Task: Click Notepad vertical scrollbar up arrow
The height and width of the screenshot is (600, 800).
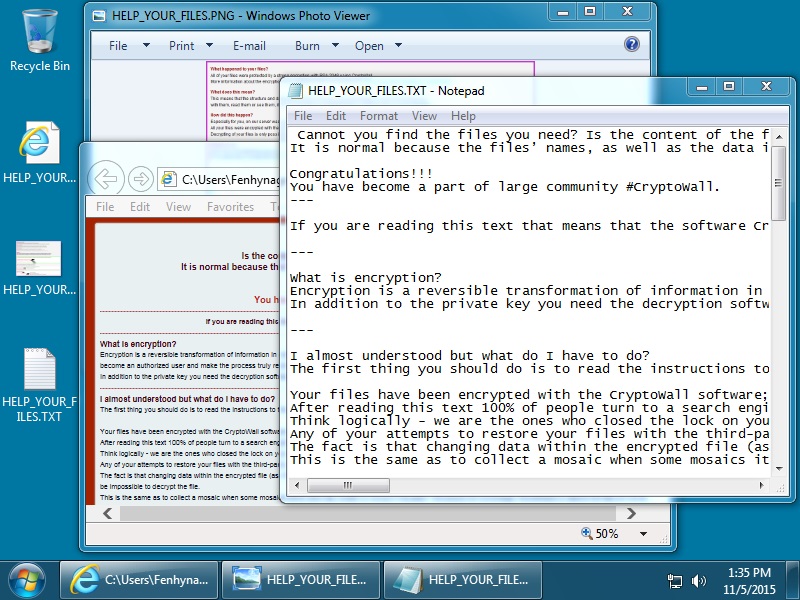Action: [x=779, y=137]
